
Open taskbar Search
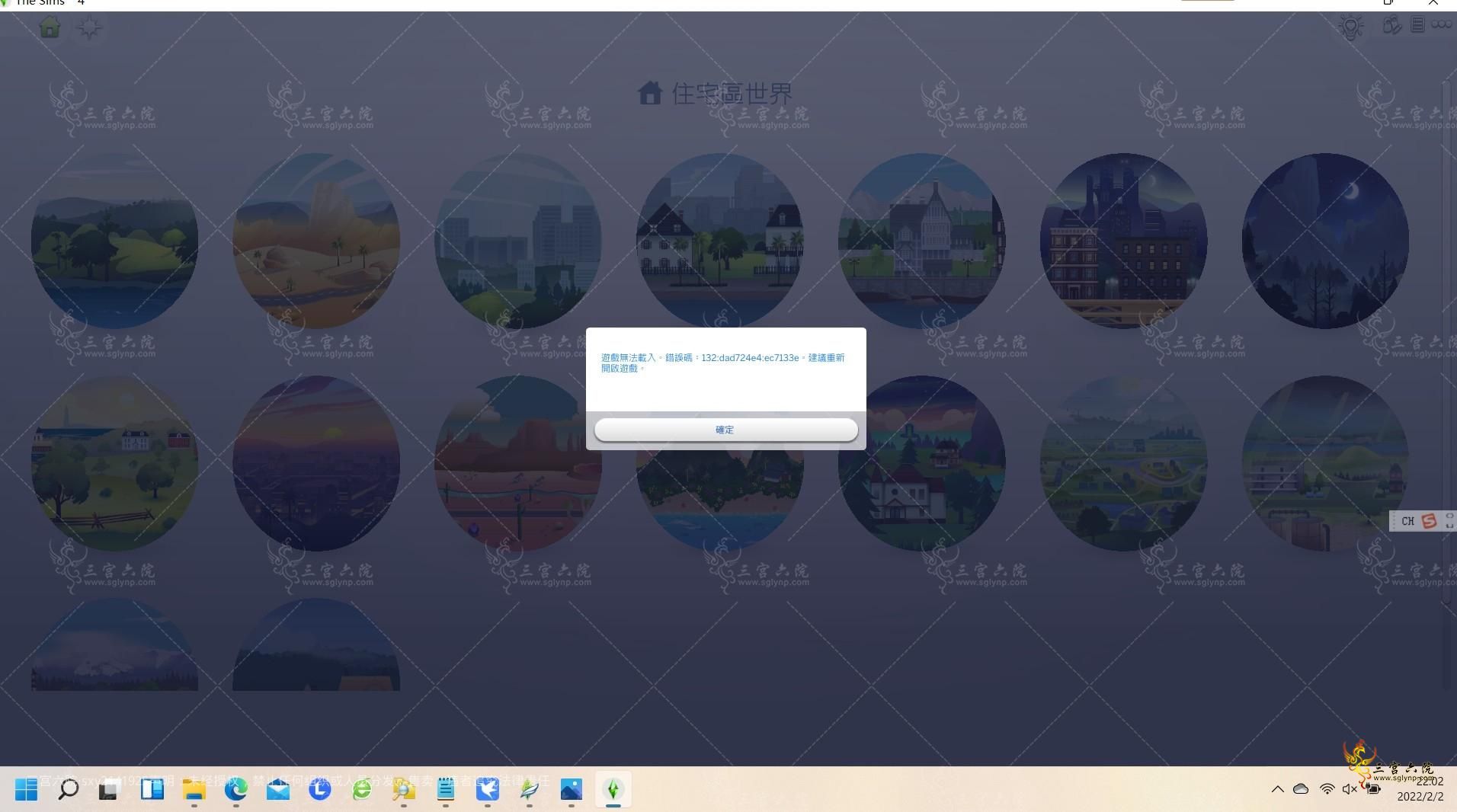click(x=68, y=789)
